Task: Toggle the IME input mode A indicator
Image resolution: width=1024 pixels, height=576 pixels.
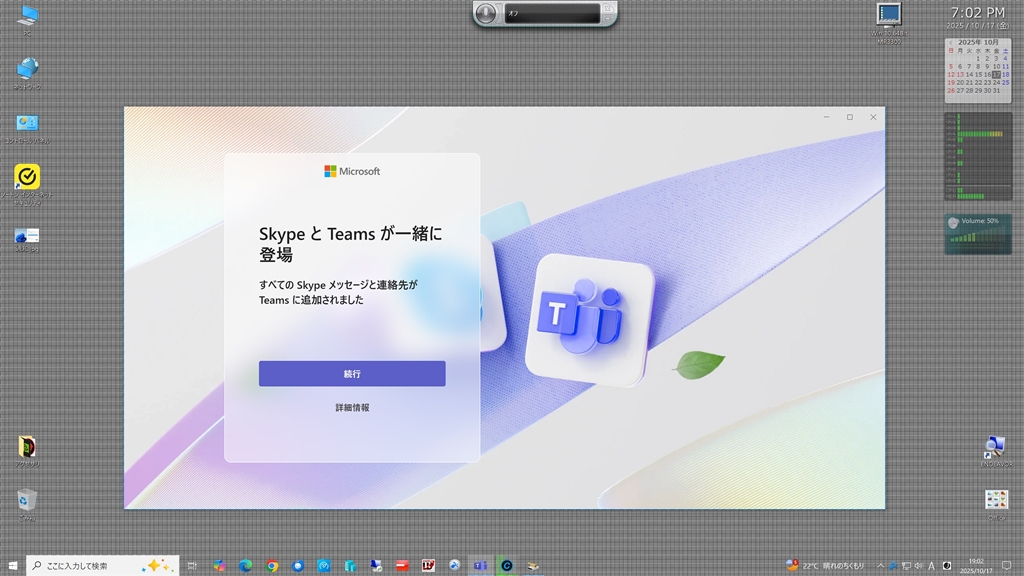Action: pos(931,566)
